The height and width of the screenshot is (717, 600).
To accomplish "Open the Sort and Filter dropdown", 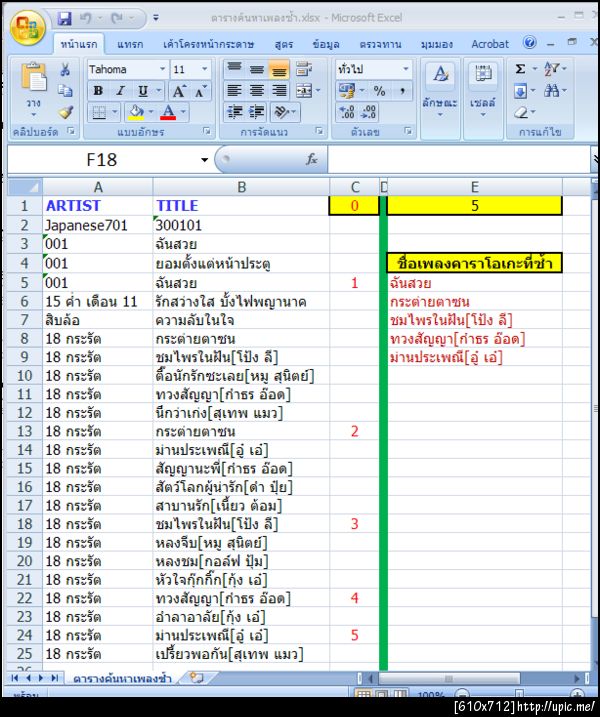I will coord(555,69).
